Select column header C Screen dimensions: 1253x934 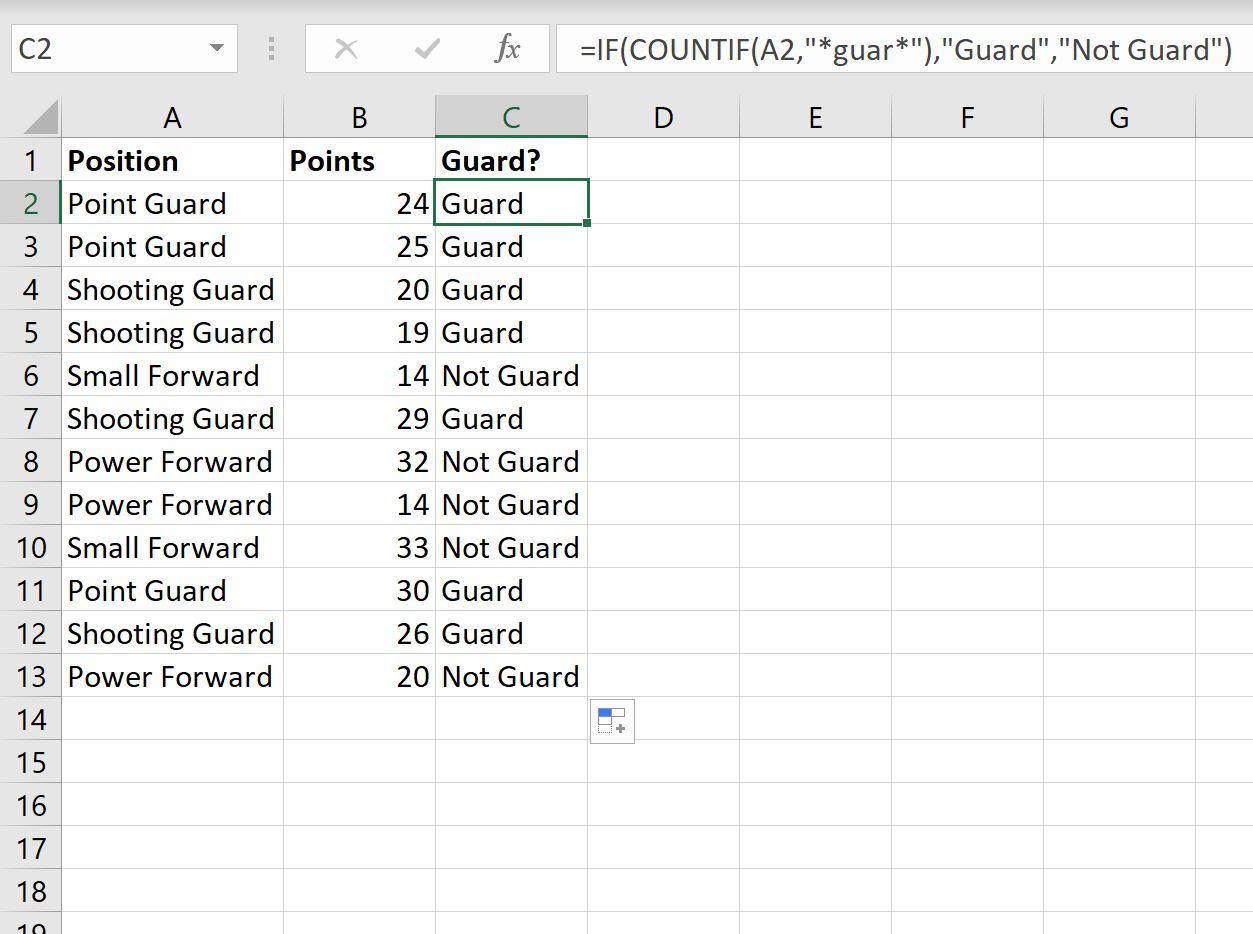[511, 115]
